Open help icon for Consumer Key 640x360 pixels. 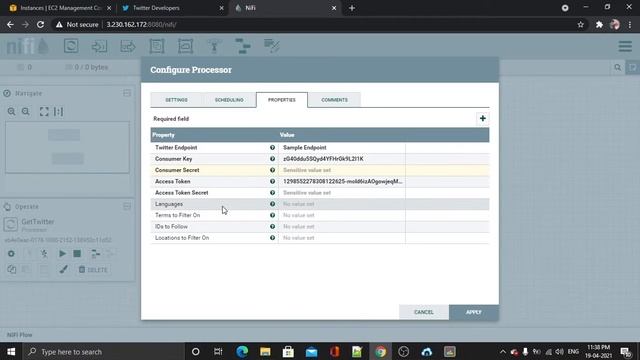(272, 159)
